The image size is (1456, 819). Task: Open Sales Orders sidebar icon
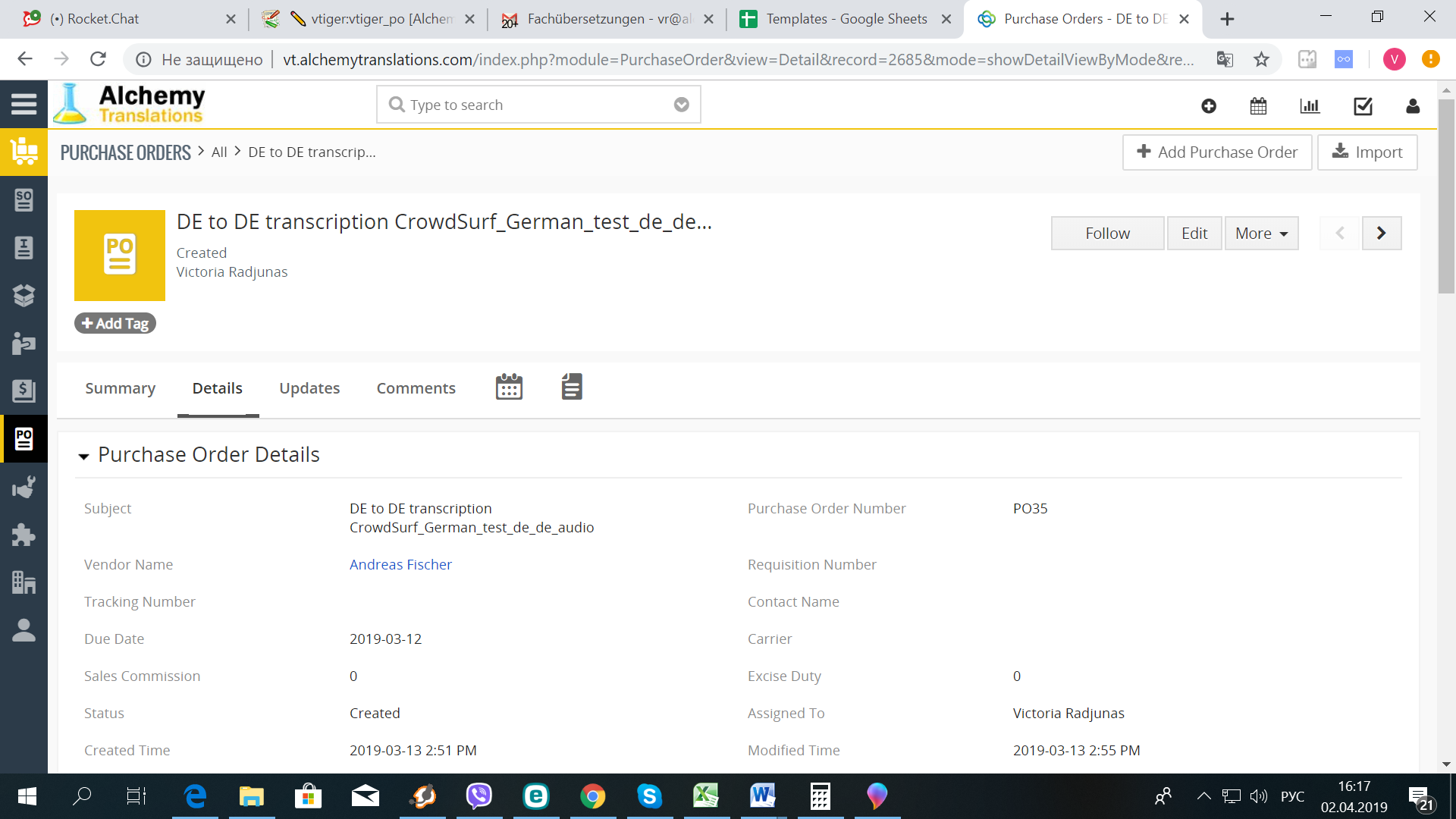(x=24, y=200)
